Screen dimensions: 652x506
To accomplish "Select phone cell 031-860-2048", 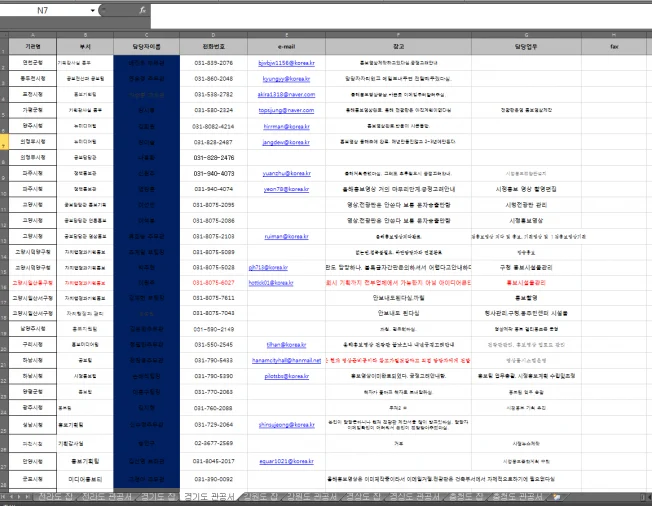I will [x=214, y=79].
